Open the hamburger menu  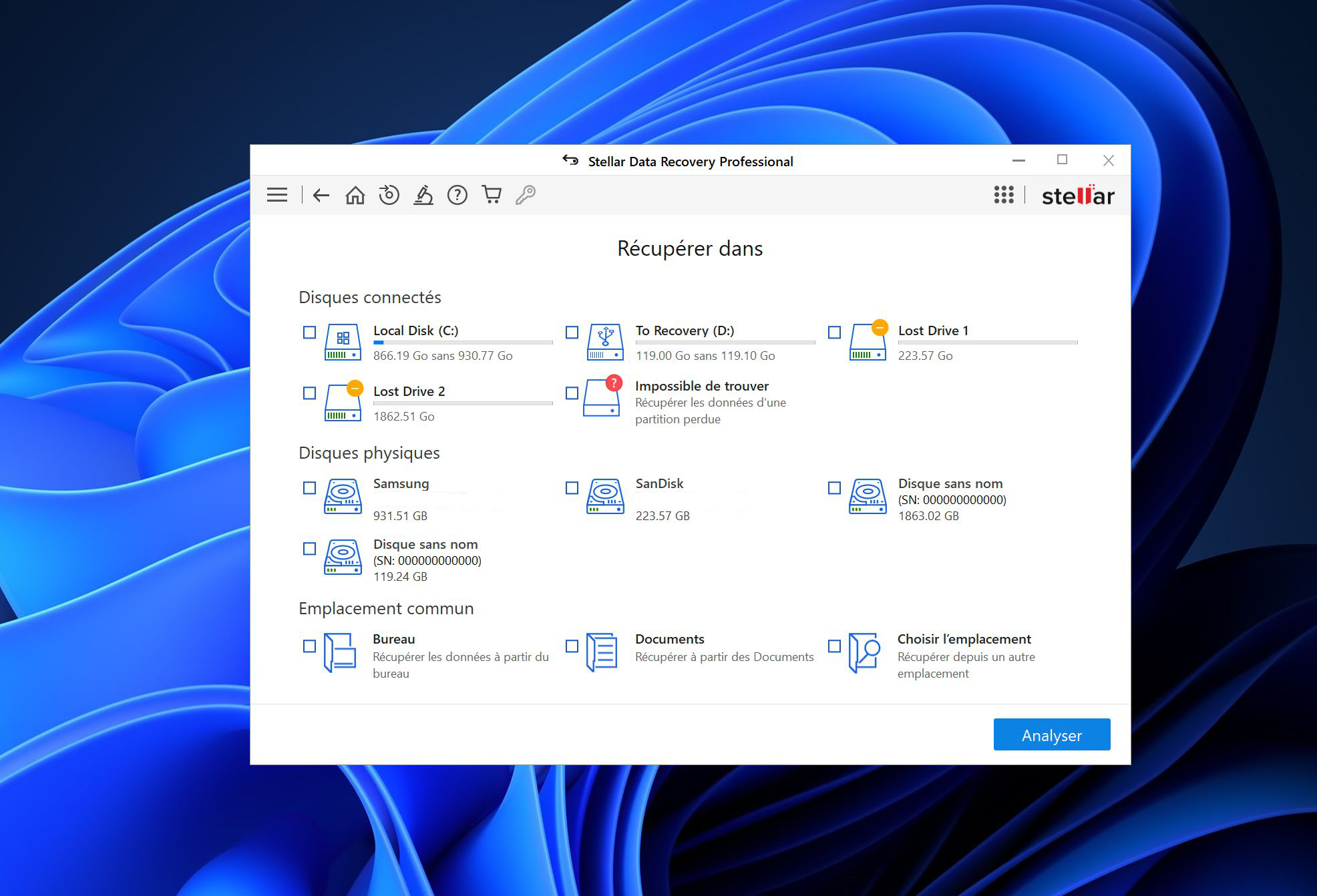pos(276,195)
